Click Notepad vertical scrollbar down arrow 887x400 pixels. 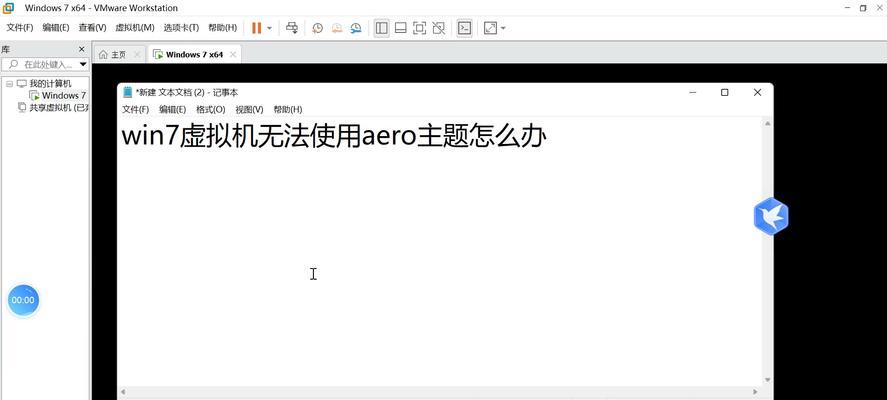point(768,380)
